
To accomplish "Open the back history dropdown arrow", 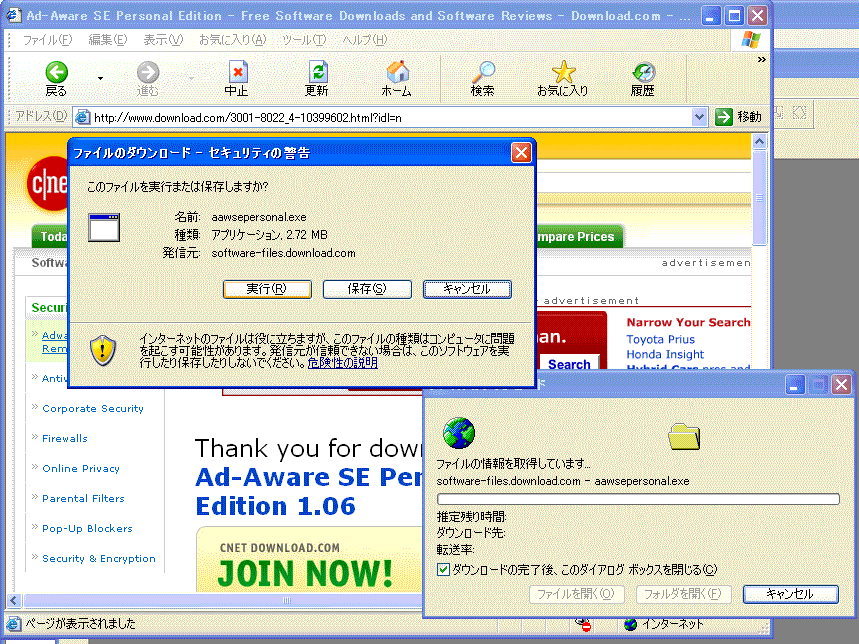I will [x=100, y=79].
